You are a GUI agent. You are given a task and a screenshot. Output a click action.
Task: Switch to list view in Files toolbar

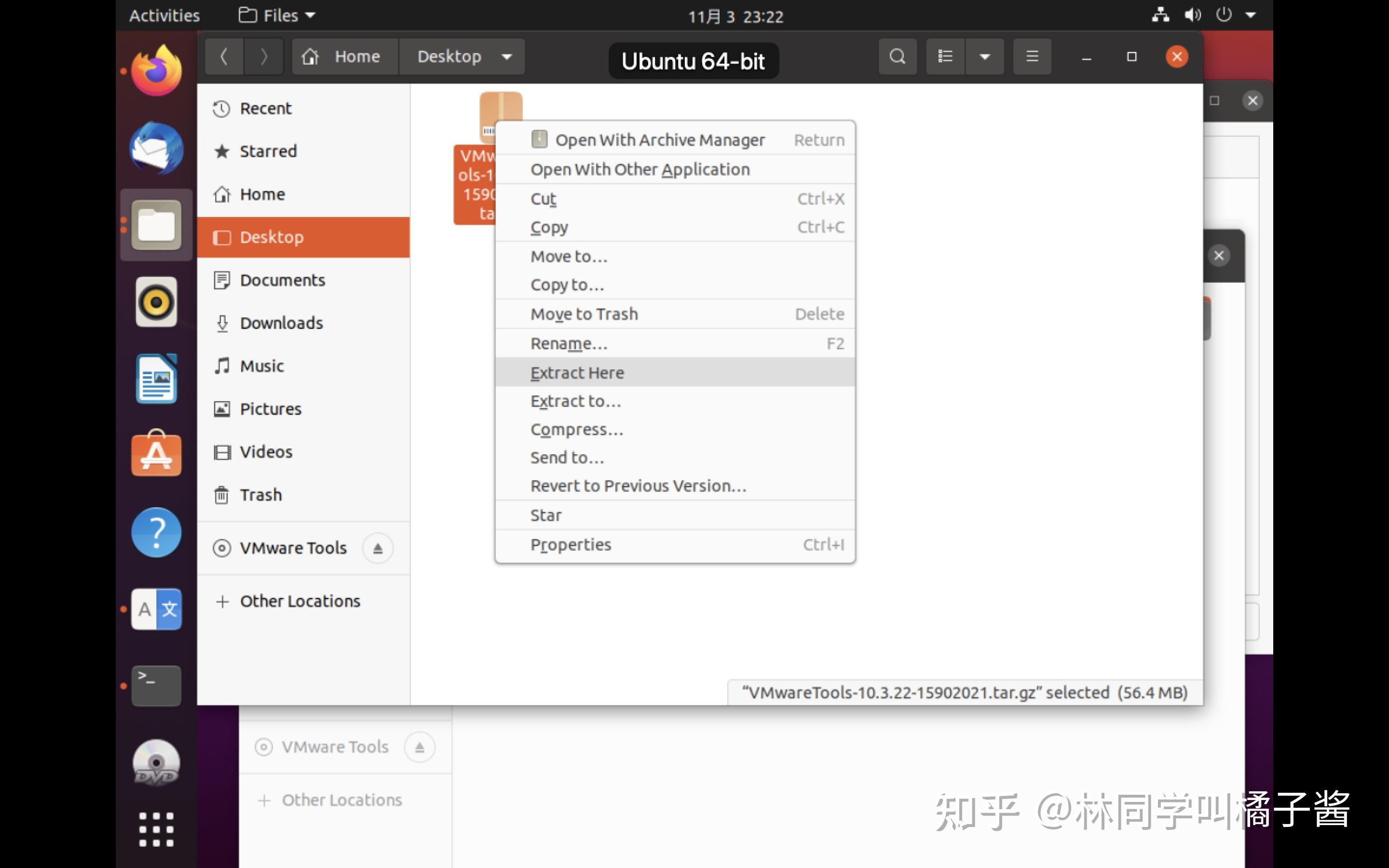[x=945, y=56]
